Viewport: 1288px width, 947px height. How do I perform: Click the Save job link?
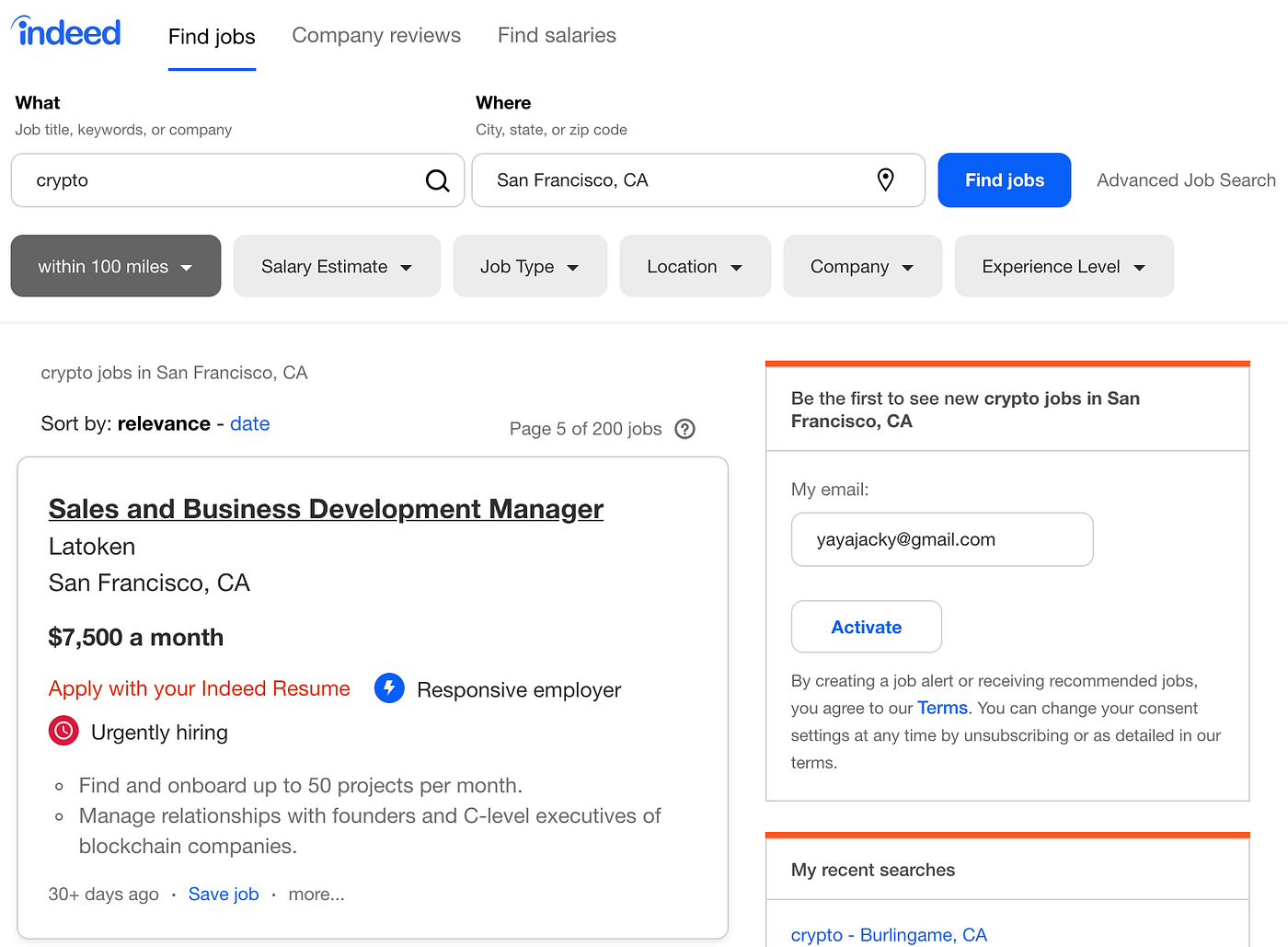(x=224, y=894)
